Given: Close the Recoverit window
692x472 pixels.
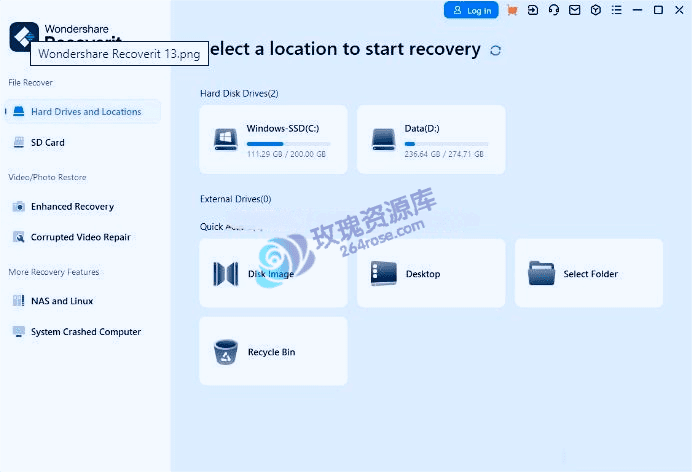Looking at the screenshot, I should click(x=679, y=10).
